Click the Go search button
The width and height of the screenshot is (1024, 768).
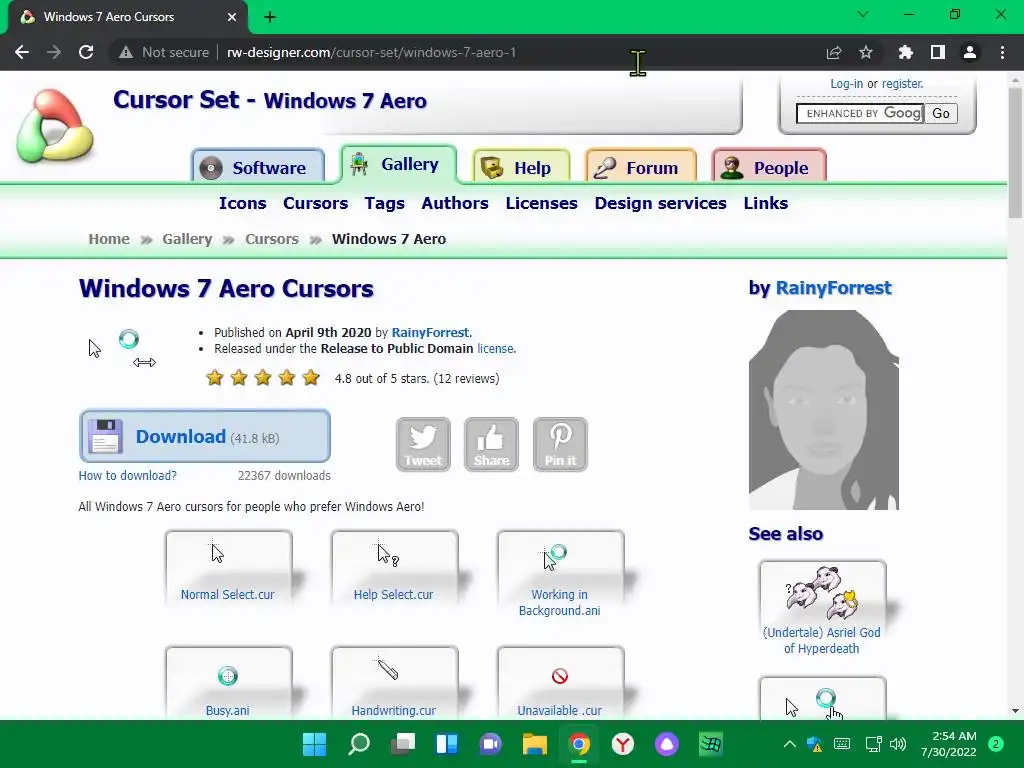pos(941,114)
